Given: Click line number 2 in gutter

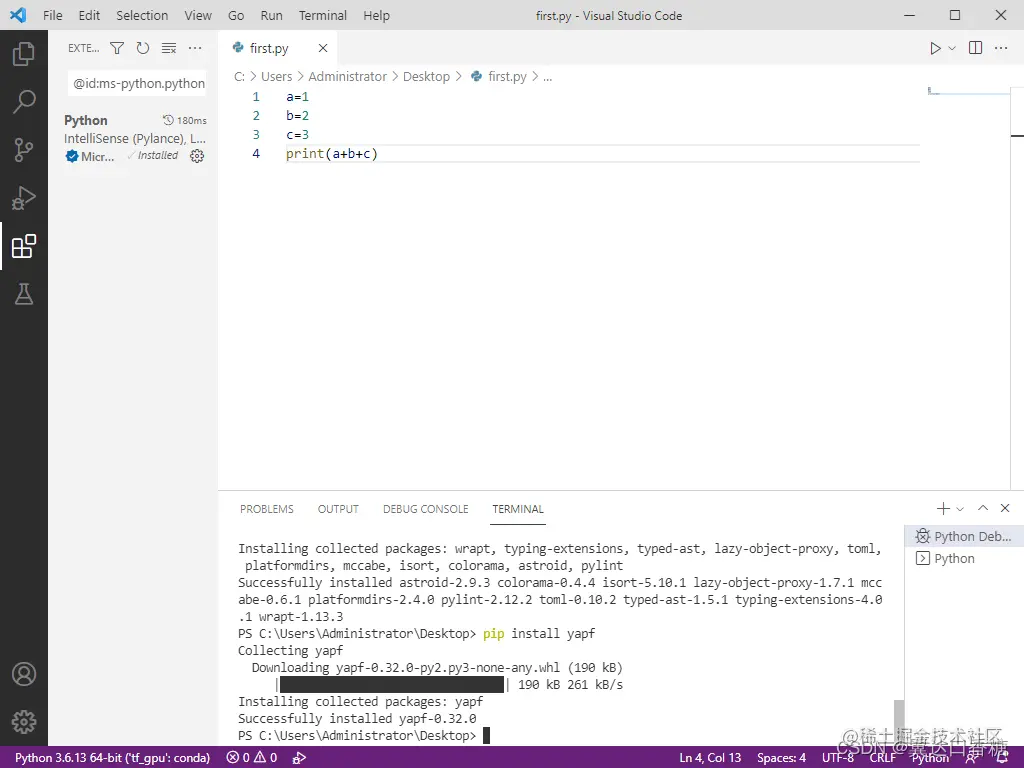Looking at the screenshot, I should point(256,116).
